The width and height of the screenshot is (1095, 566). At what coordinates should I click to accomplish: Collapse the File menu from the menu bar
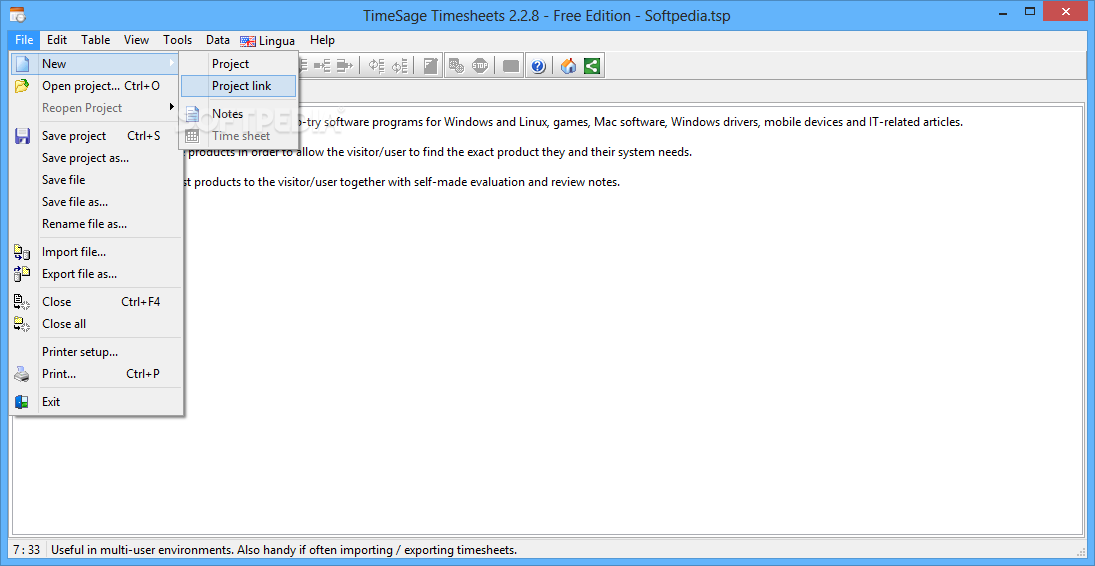pyautogui.click(x=24, y=40)
